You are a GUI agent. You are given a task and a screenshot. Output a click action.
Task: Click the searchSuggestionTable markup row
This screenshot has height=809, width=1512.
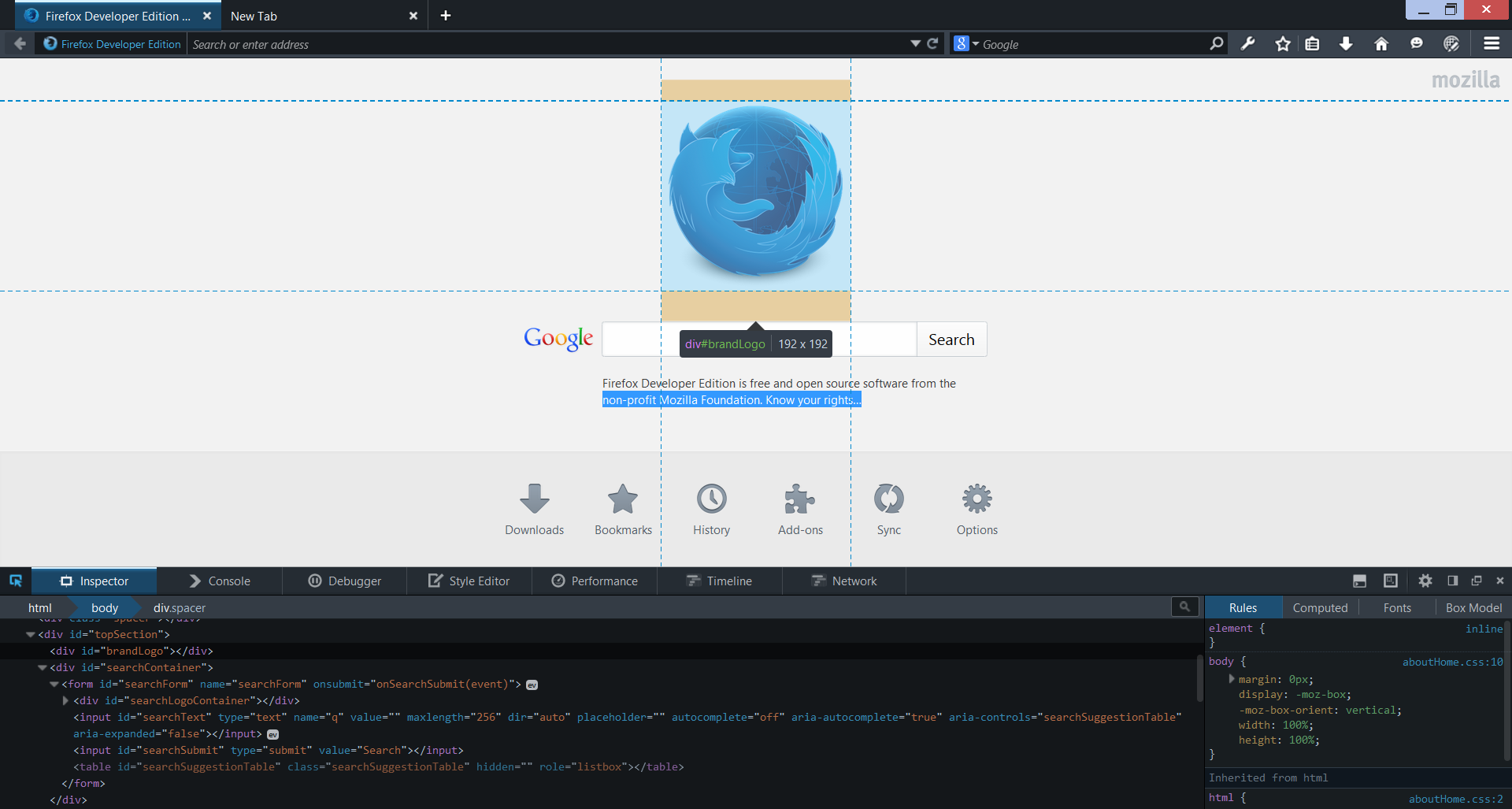click(598, 767)
